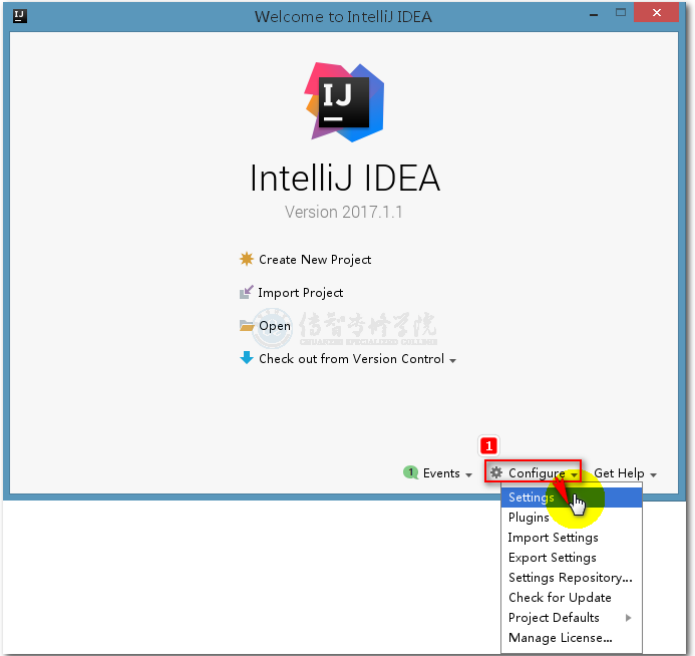Open the Get Help label
Image resolution: width=695 pixels, height=656 pixels.
619,473
